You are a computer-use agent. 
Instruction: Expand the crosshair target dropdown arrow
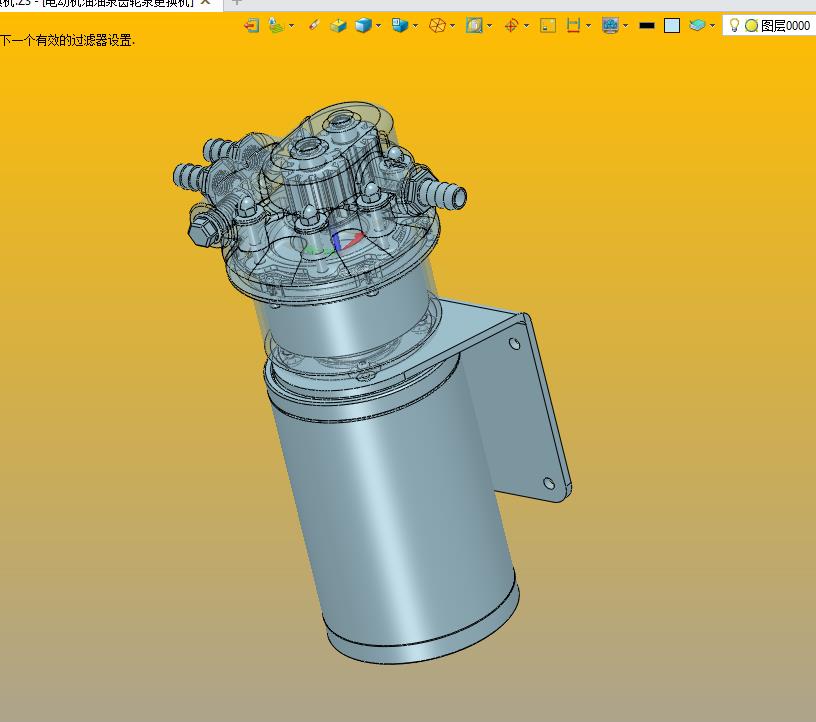[527, 25]
